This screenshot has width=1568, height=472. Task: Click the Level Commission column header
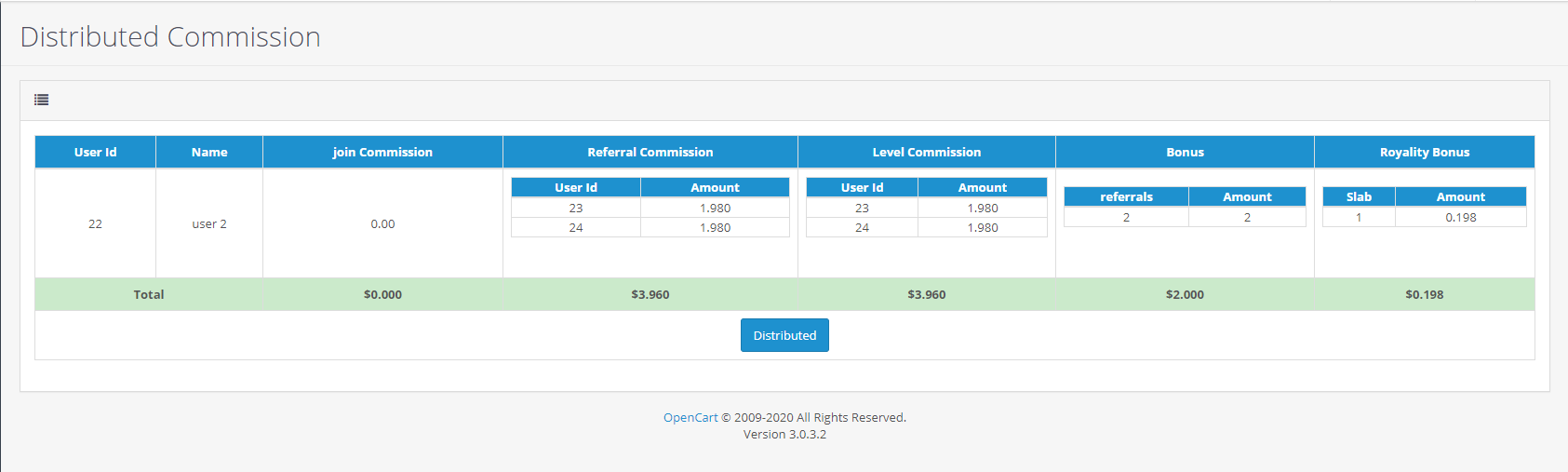(926, 152)
